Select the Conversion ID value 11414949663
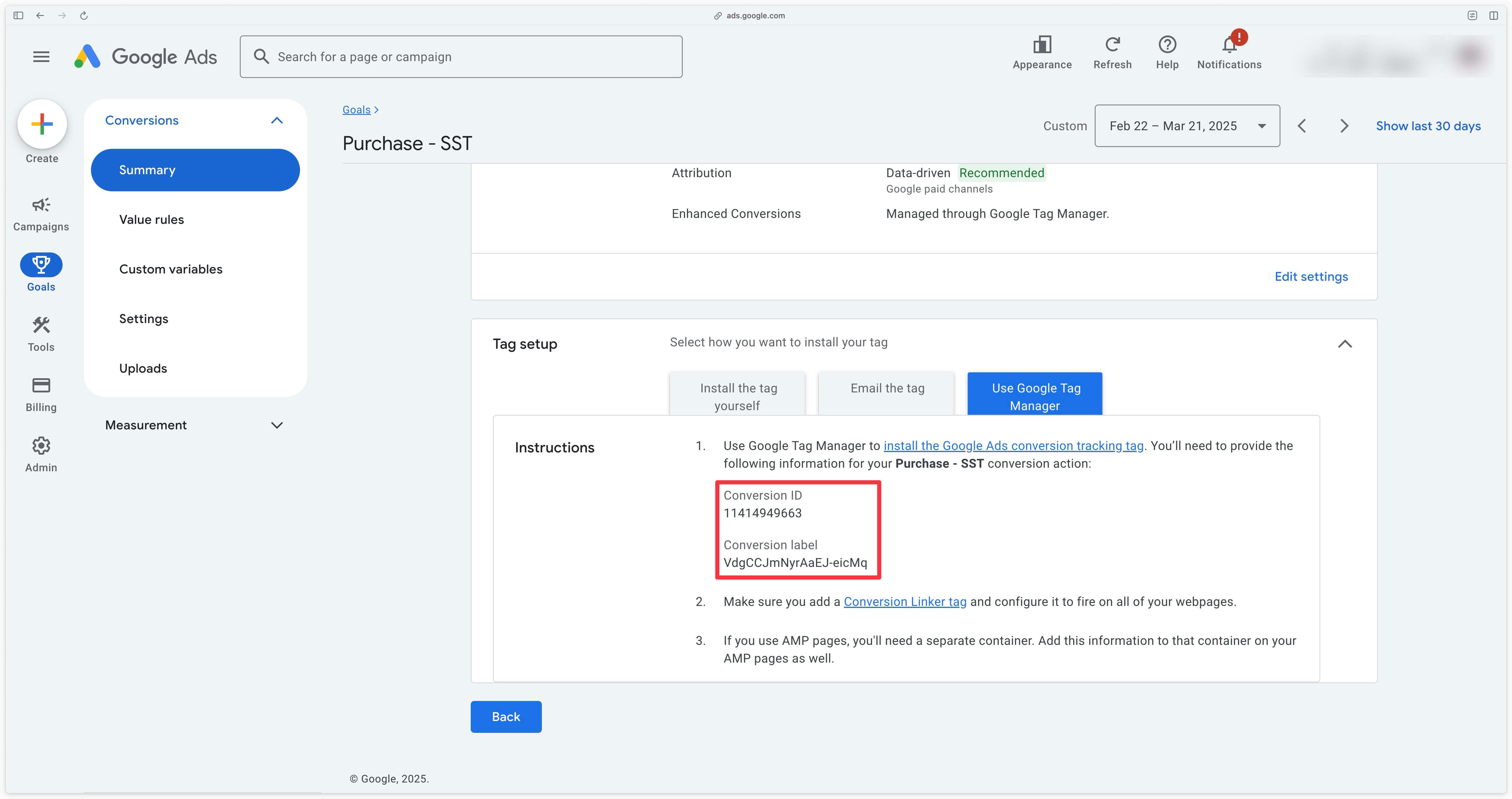Image resolution: width=1512 pixels, height=799 pixels. click(762, 513)
